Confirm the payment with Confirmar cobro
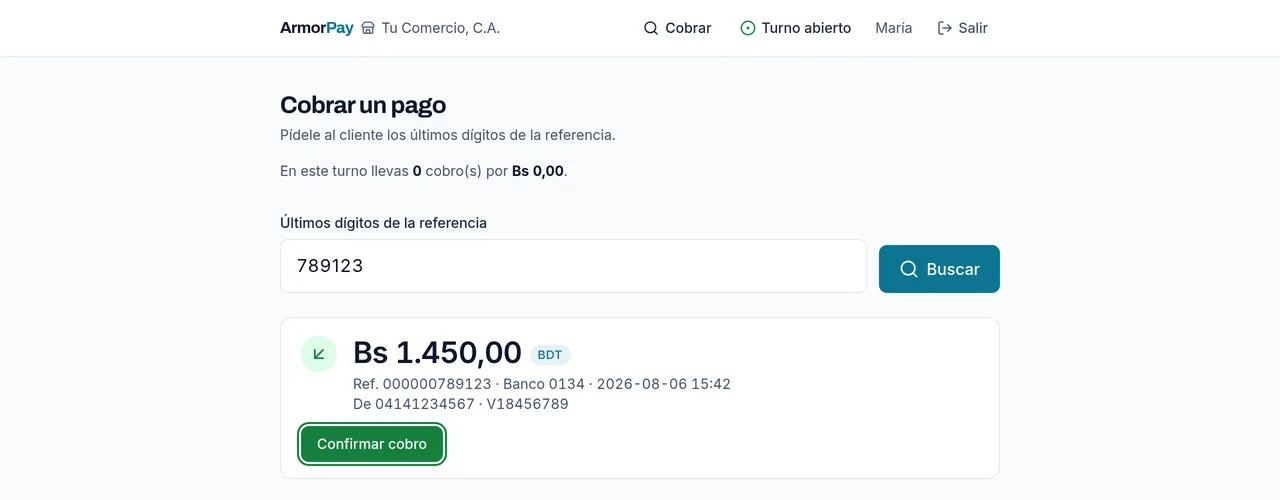1280x500 pixels. [372, 444]
